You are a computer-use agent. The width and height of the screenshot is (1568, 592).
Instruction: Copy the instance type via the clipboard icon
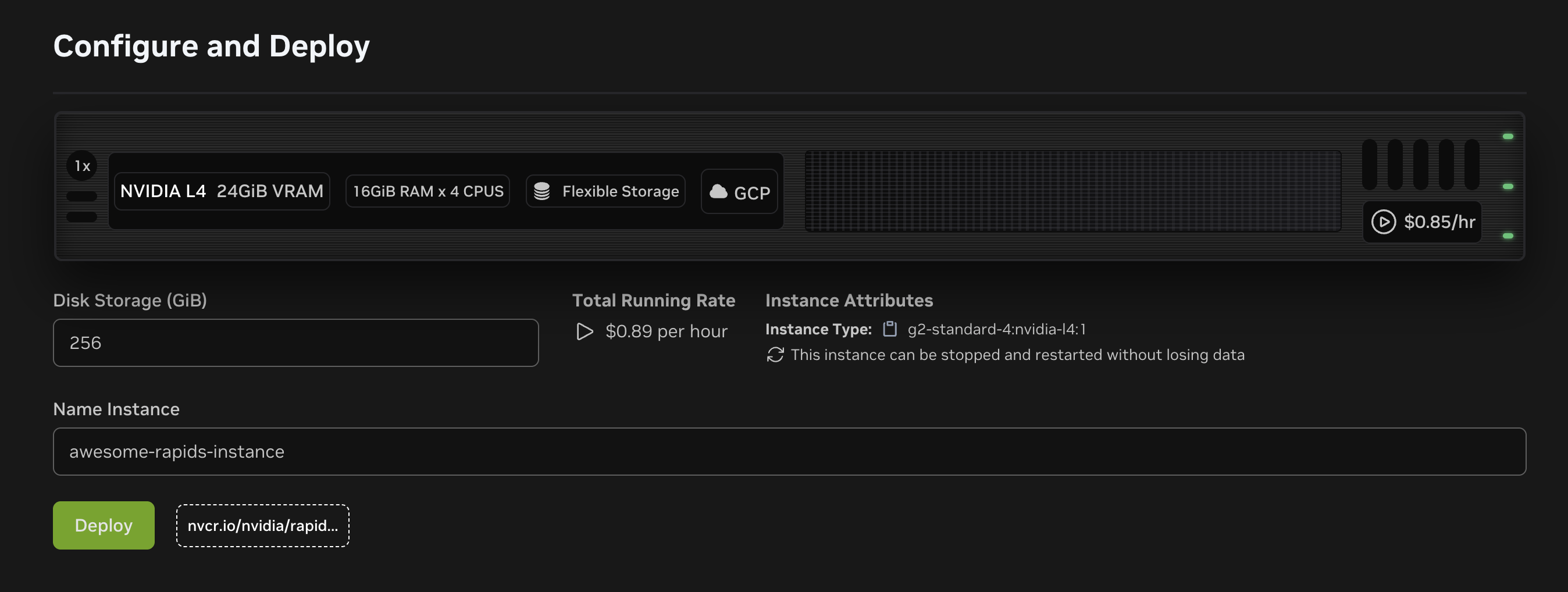click(891, 329)
